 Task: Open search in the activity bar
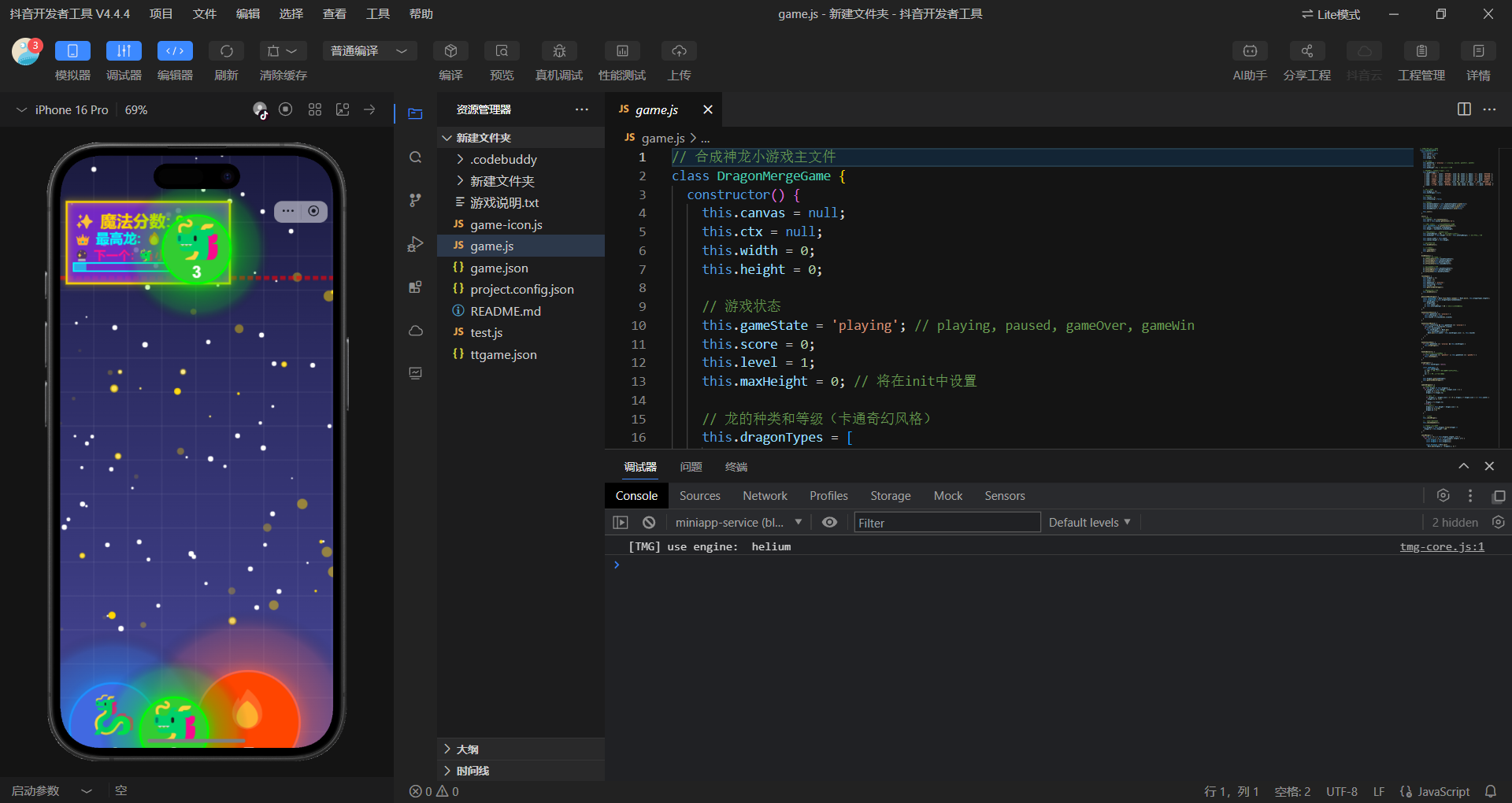click(x=416, y=157)
